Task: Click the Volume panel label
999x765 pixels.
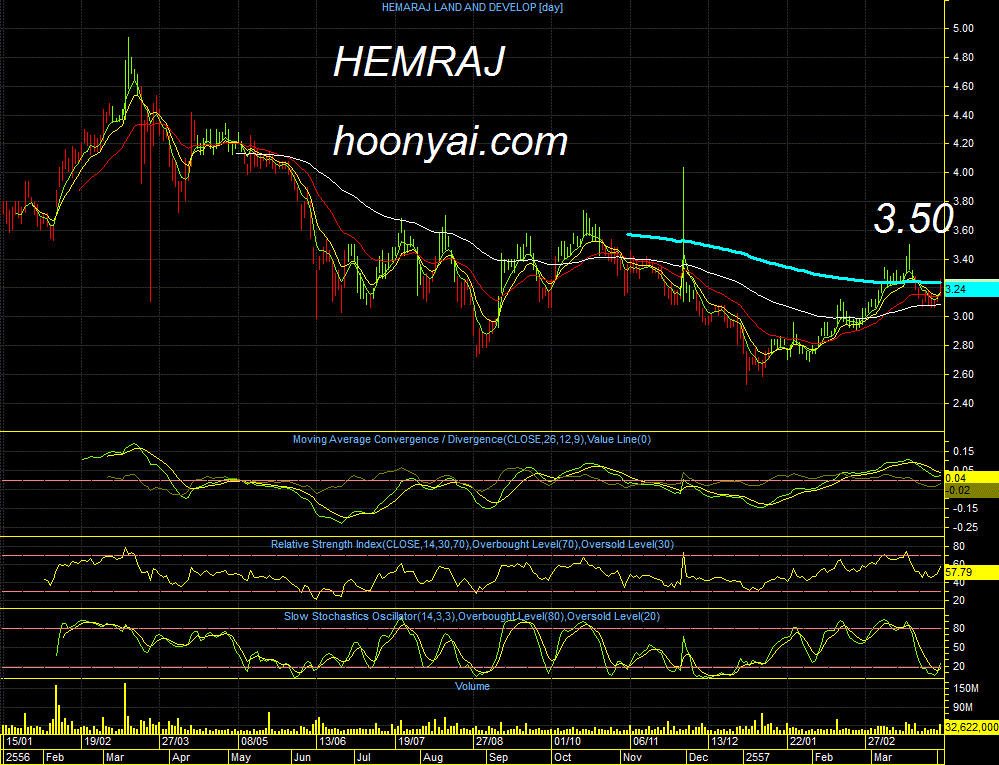Action: coord(472,687)
